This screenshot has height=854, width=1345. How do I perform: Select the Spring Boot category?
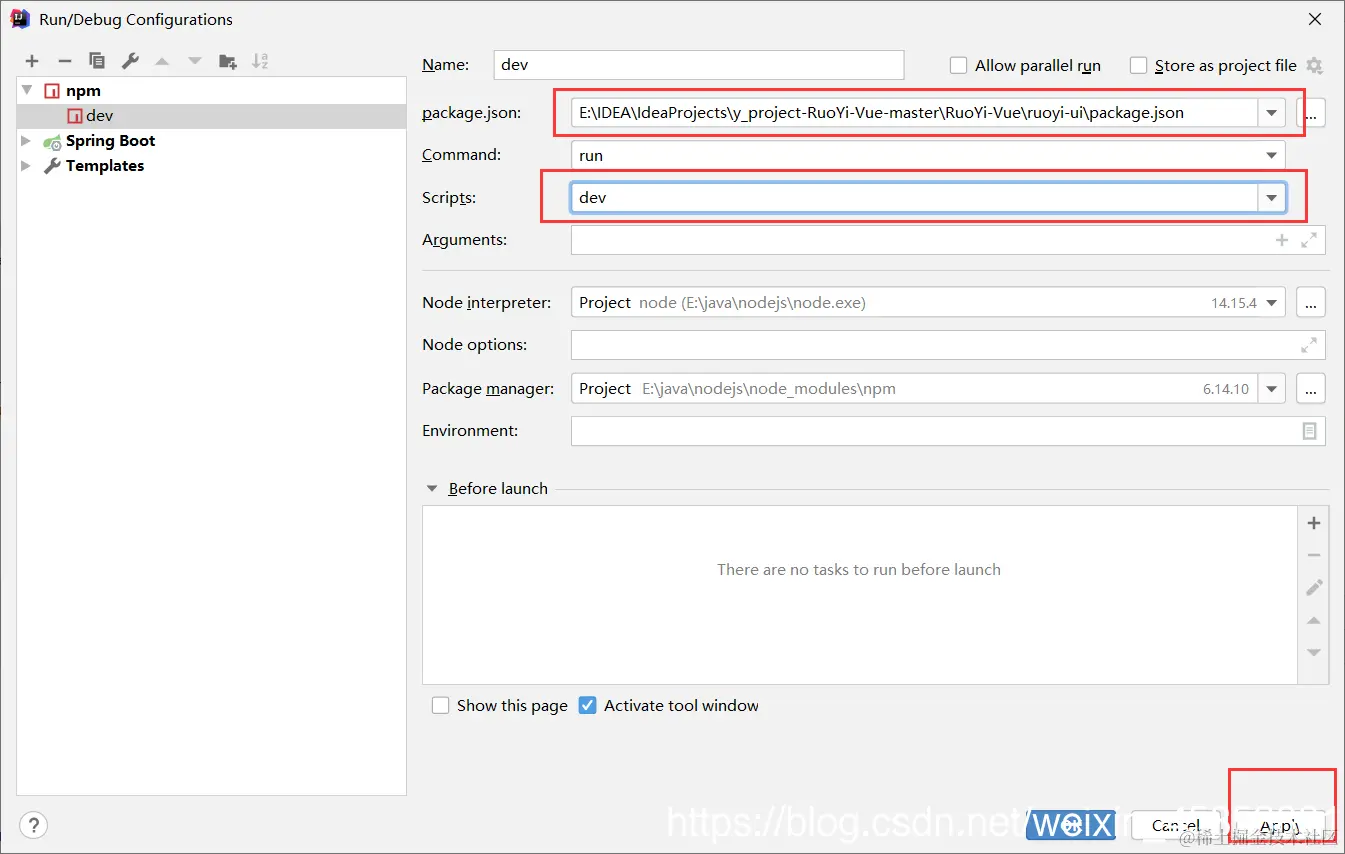pos(212,141)
